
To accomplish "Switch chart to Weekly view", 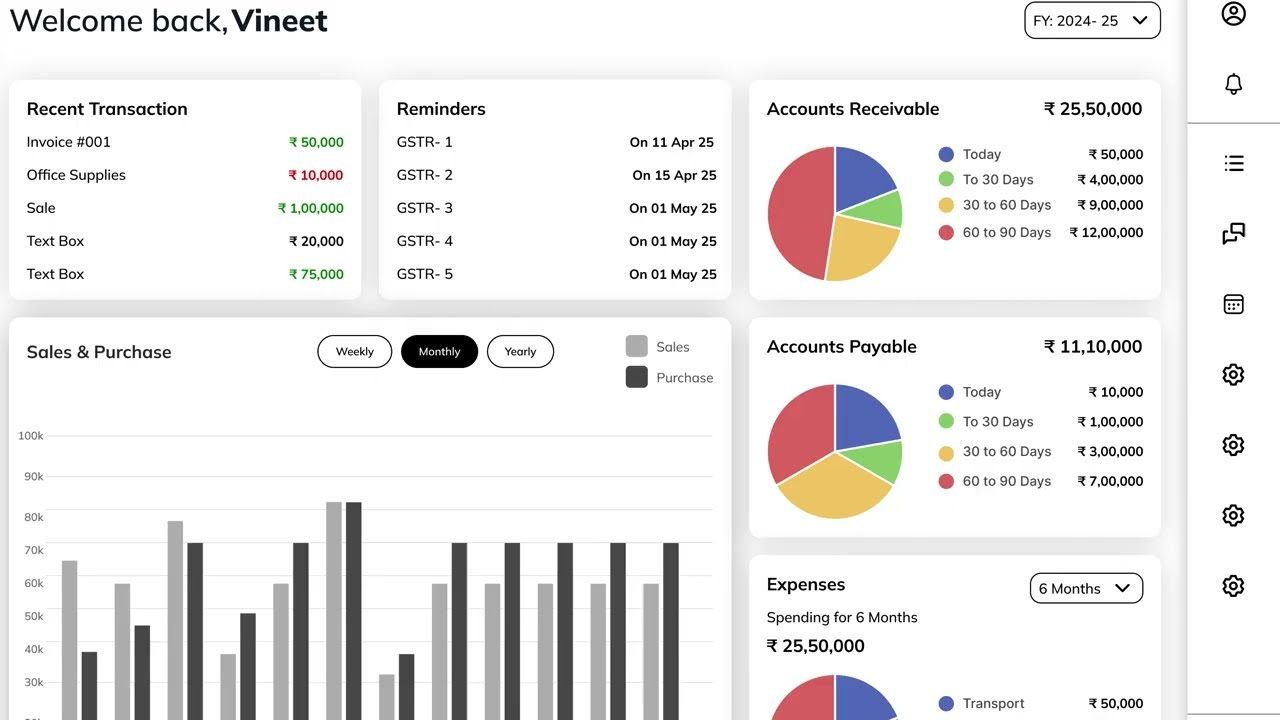I will pos(354,352).
